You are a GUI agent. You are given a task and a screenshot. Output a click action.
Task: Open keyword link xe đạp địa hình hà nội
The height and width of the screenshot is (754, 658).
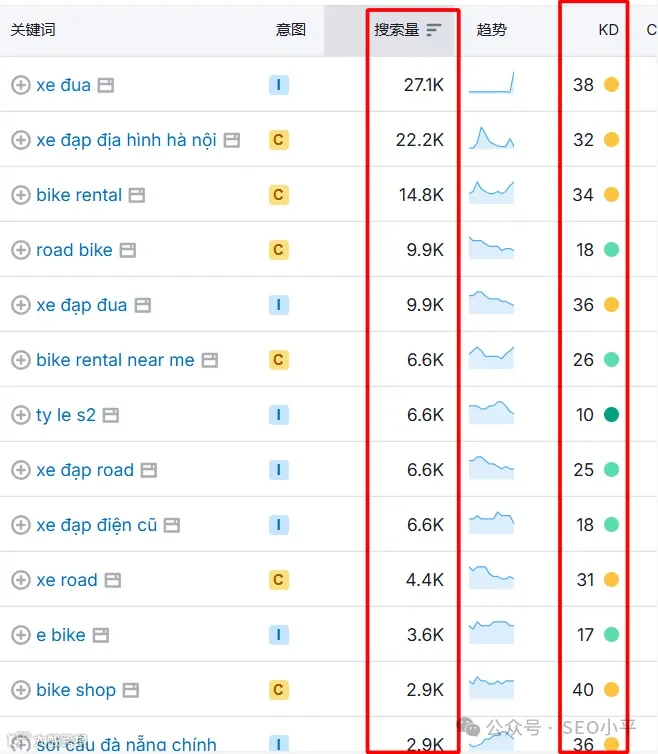tap(127, 140)
